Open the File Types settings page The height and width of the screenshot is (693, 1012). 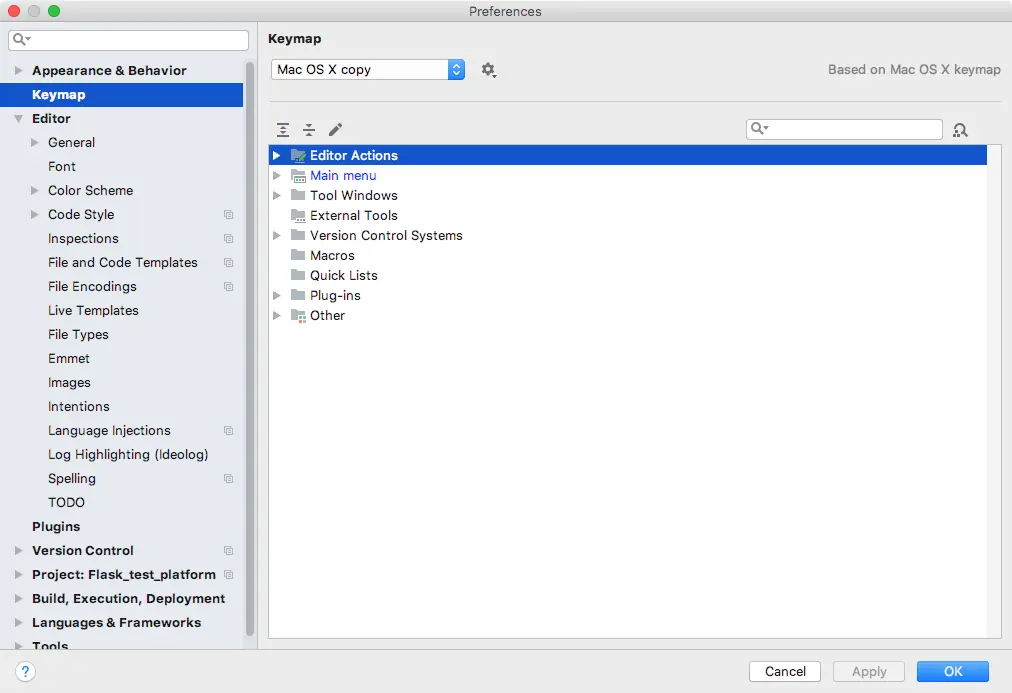(78, 334)
